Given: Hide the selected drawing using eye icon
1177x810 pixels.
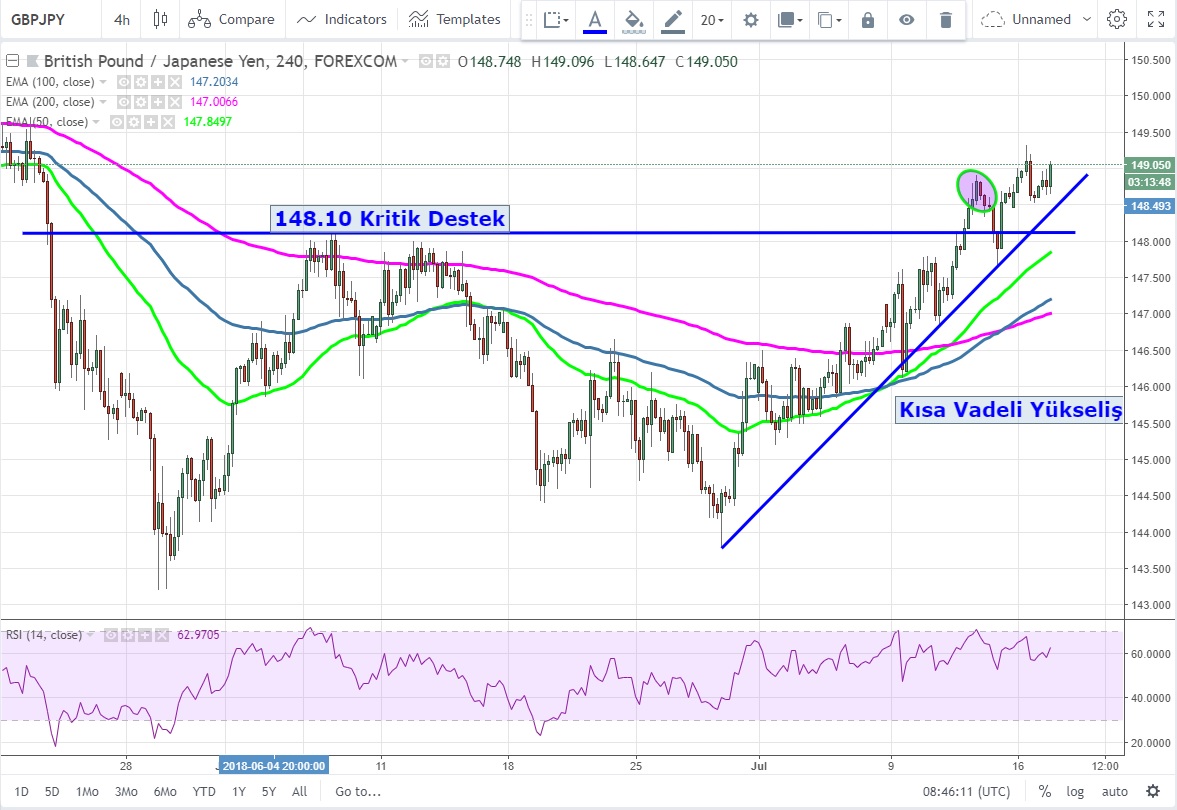Looking at the screenshot, I should 906,19.
